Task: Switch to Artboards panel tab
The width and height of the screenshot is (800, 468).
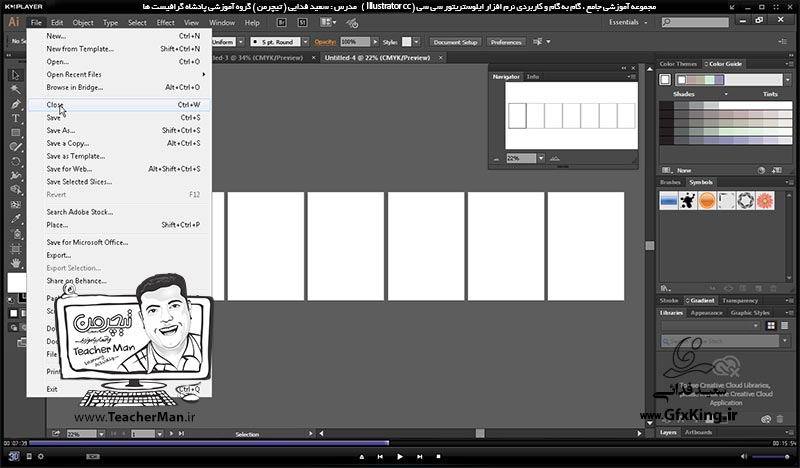Action: coord(698,432)
